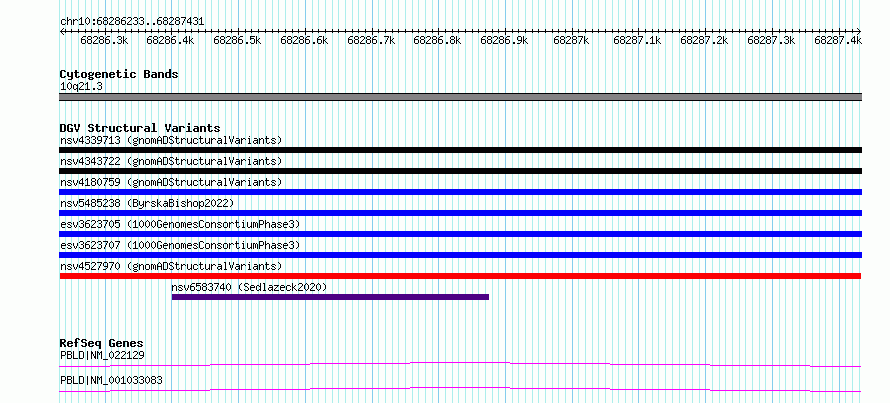Click the 68286.8k ruler tick label

[x=437, y=40]
